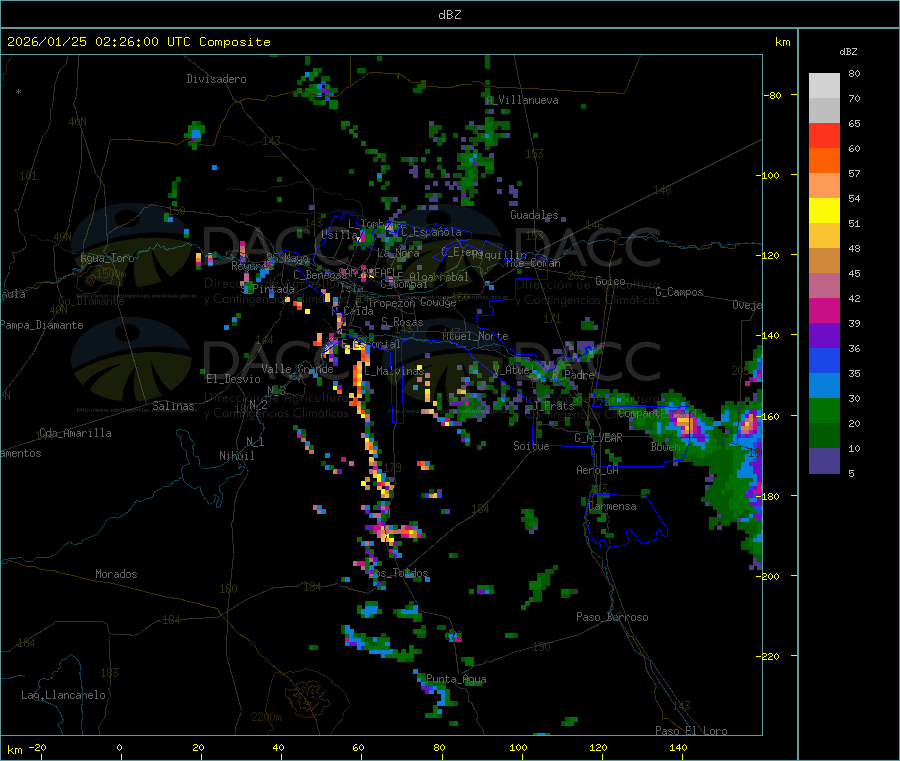
Task: Pick the purple 36-39 dBZ legend swatch
Action: (x=824, y=336)
